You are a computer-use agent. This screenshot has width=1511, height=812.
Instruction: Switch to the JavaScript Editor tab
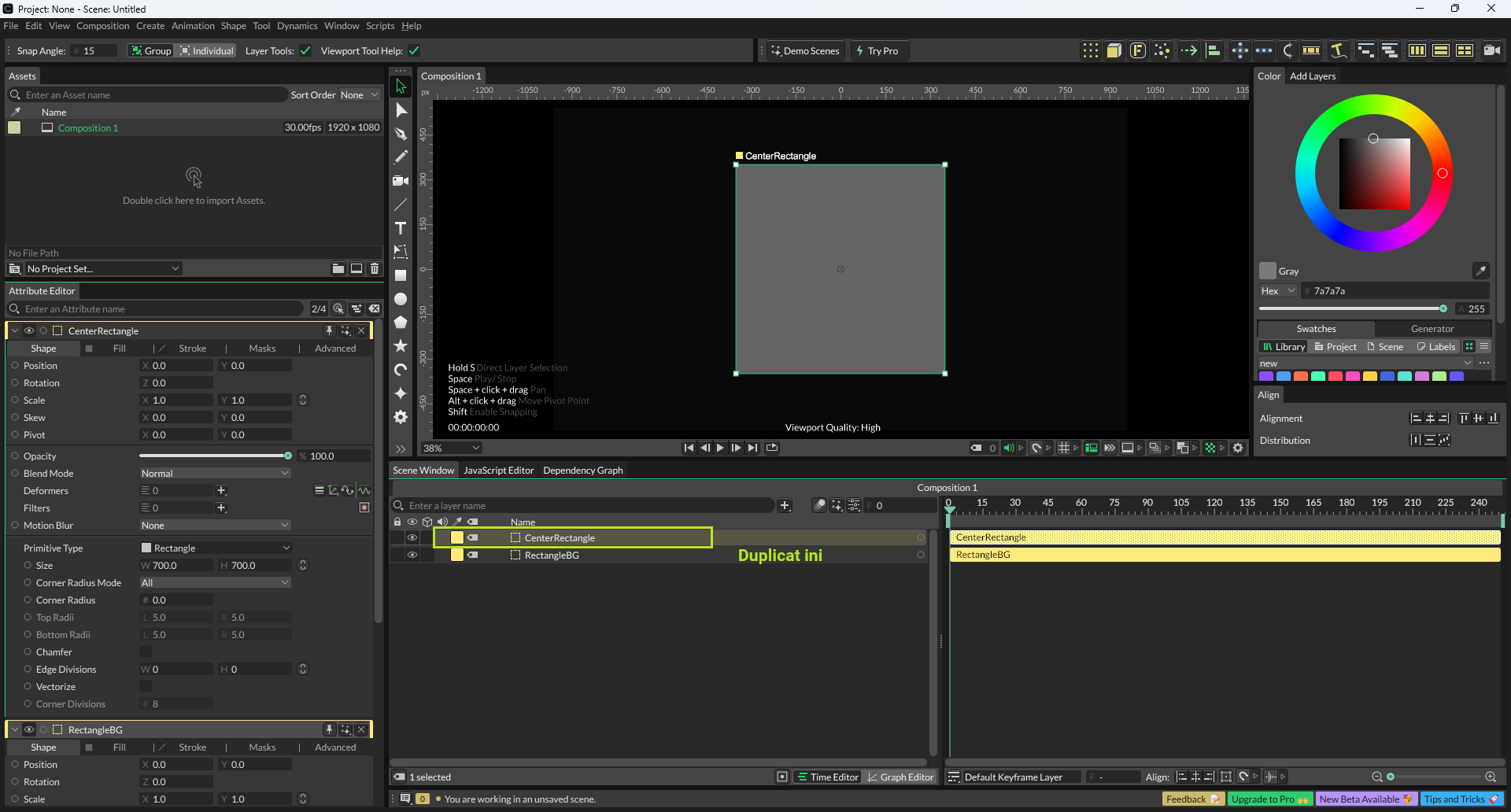click(498, 471)
